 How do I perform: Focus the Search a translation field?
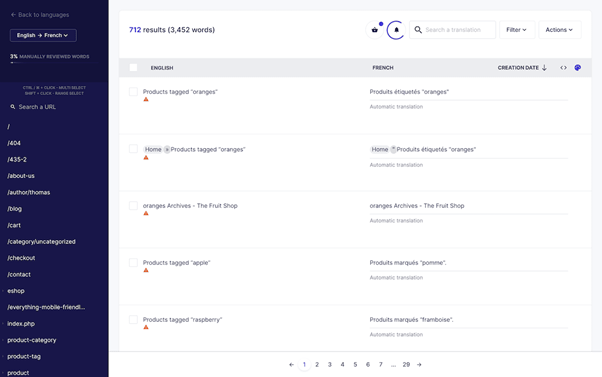pos(452,30)
